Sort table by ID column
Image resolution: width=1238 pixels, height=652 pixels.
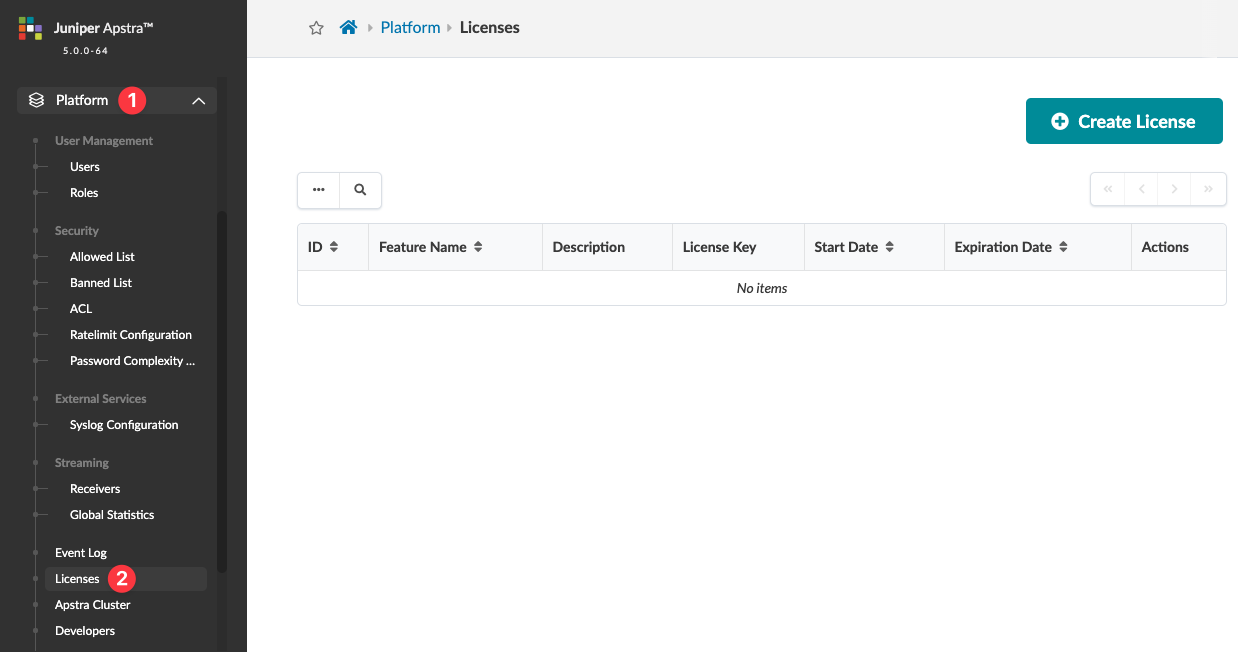click(x=334, y=247)
